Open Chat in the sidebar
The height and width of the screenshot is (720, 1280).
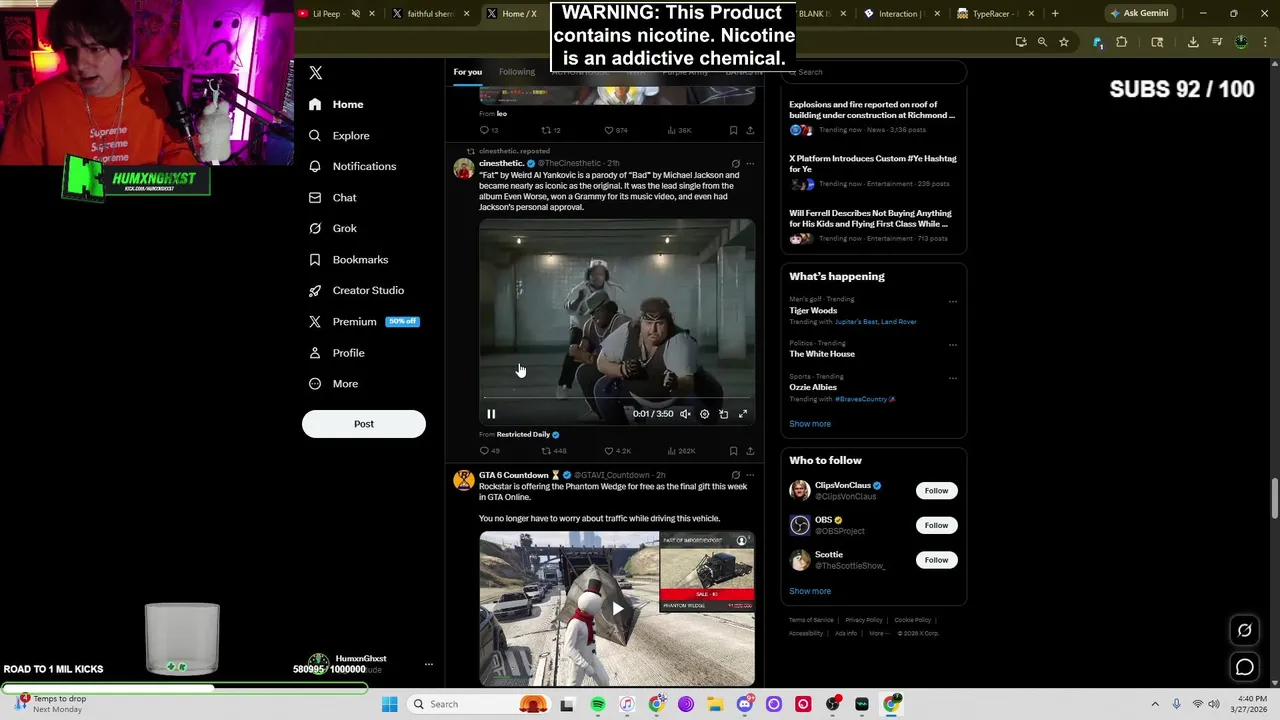click(x=333, y=197)
